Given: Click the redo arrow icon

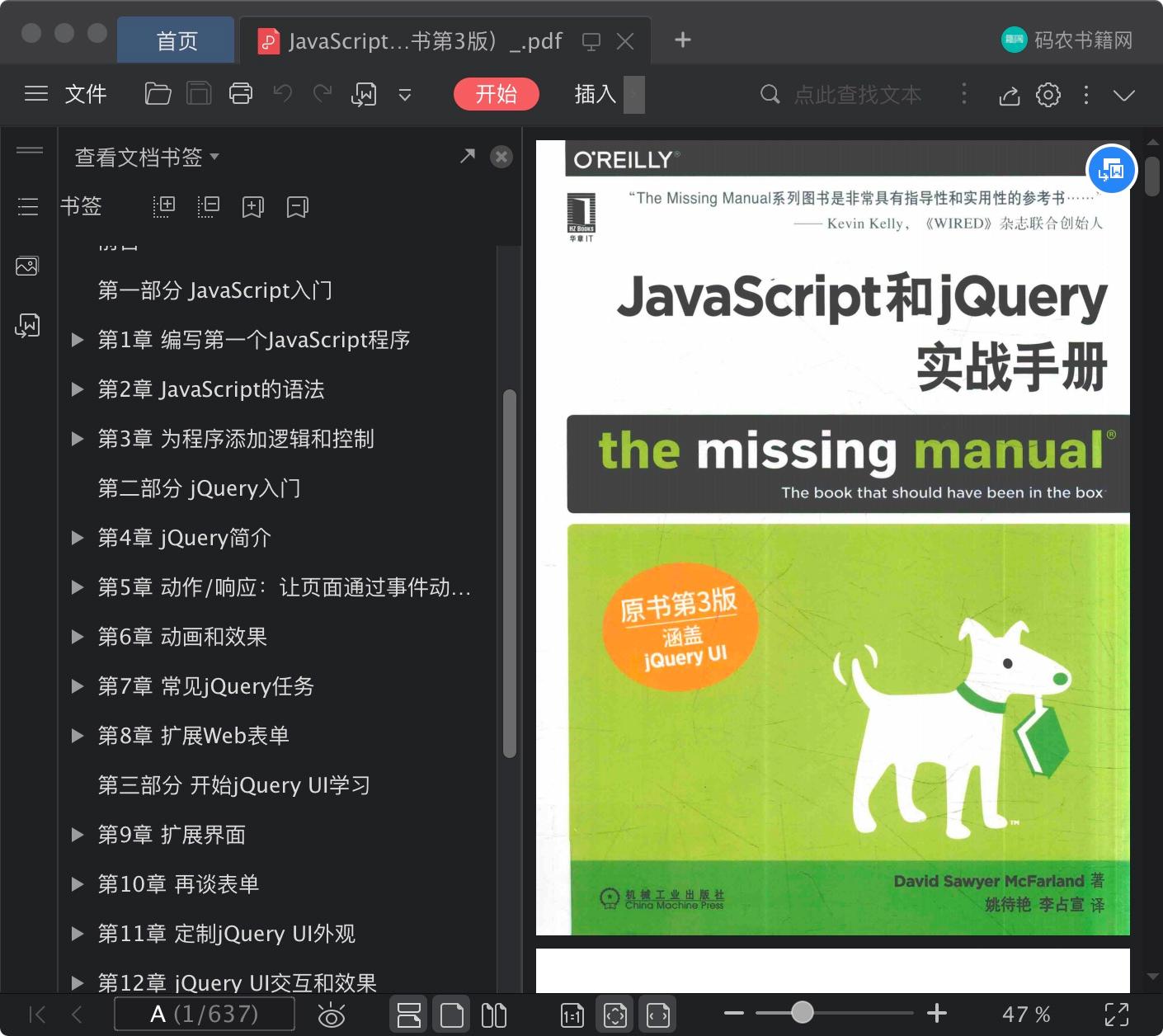Looking at the screenshot, I should 323,94.
